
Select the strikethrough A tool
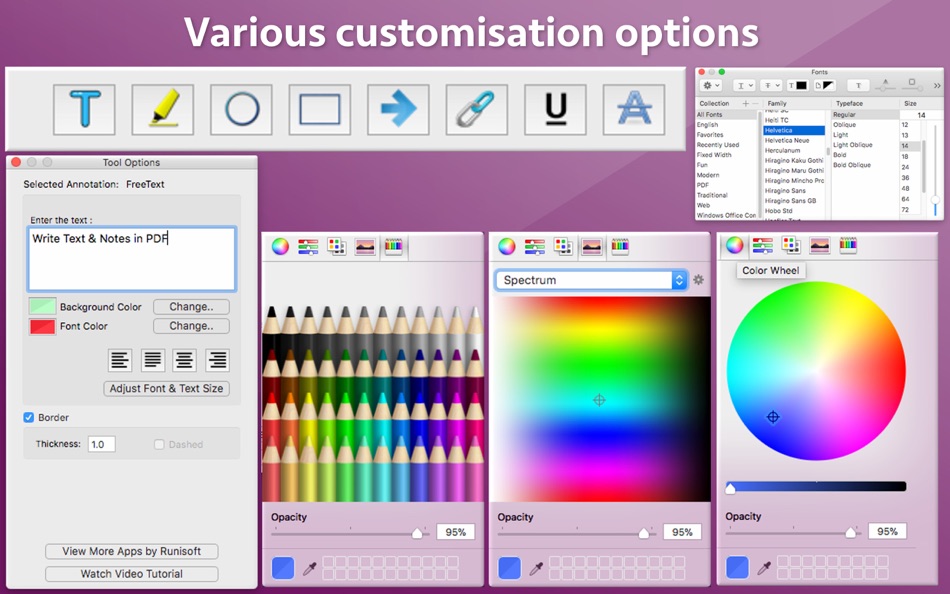click(x=634, y=110)
